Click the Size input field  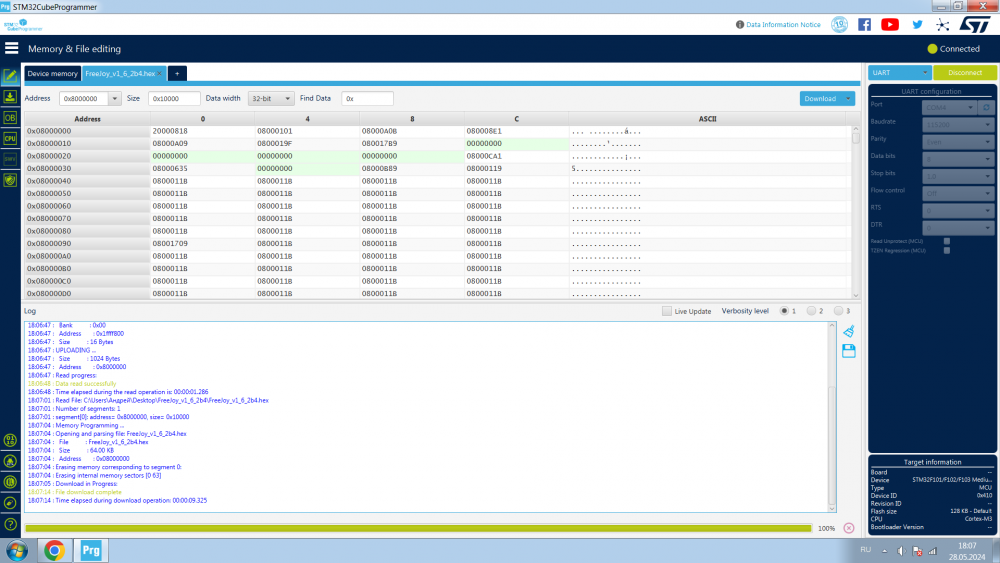(x=174, y=99)
